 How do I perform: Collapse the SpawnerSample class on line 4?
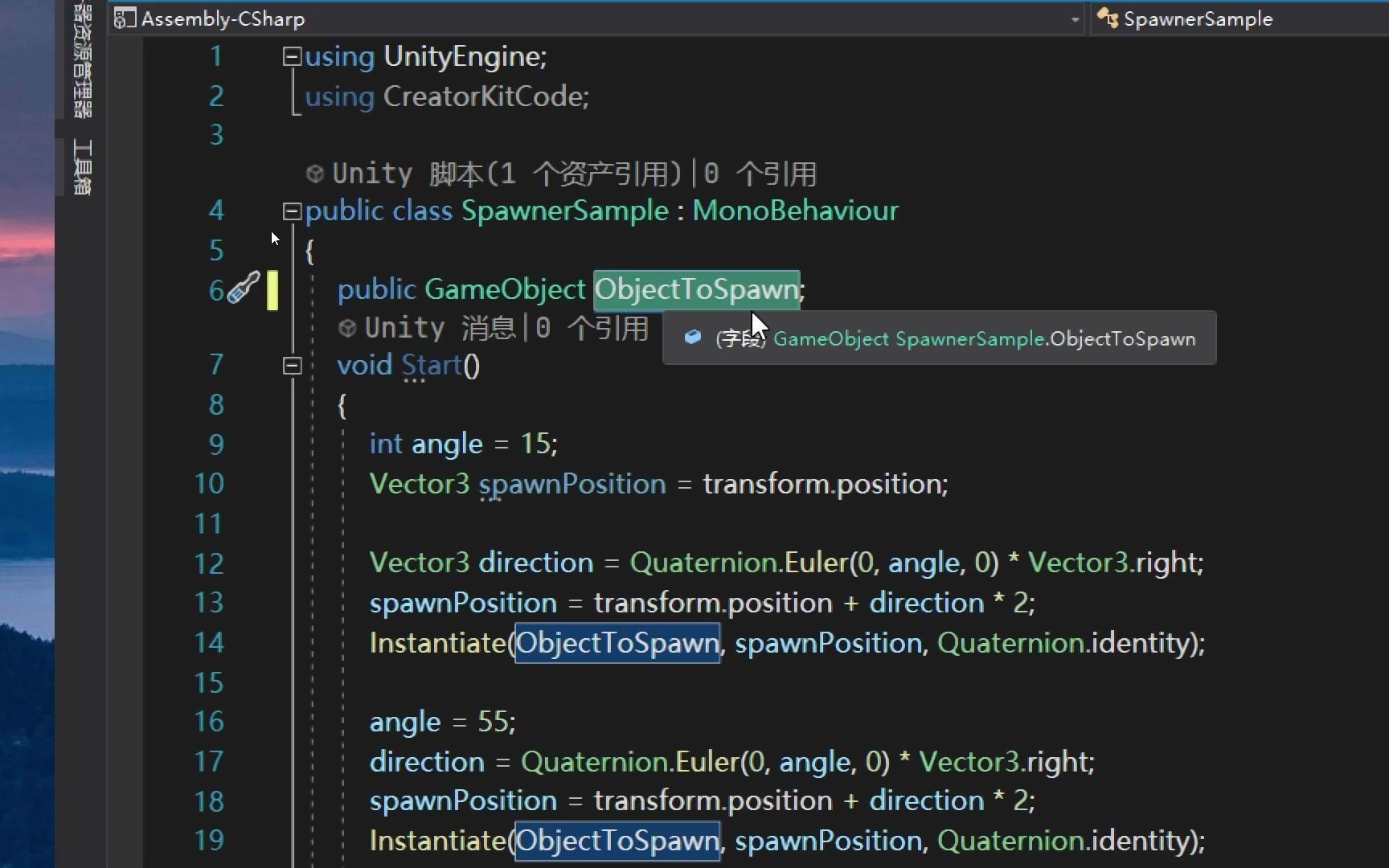coord(292,211)
